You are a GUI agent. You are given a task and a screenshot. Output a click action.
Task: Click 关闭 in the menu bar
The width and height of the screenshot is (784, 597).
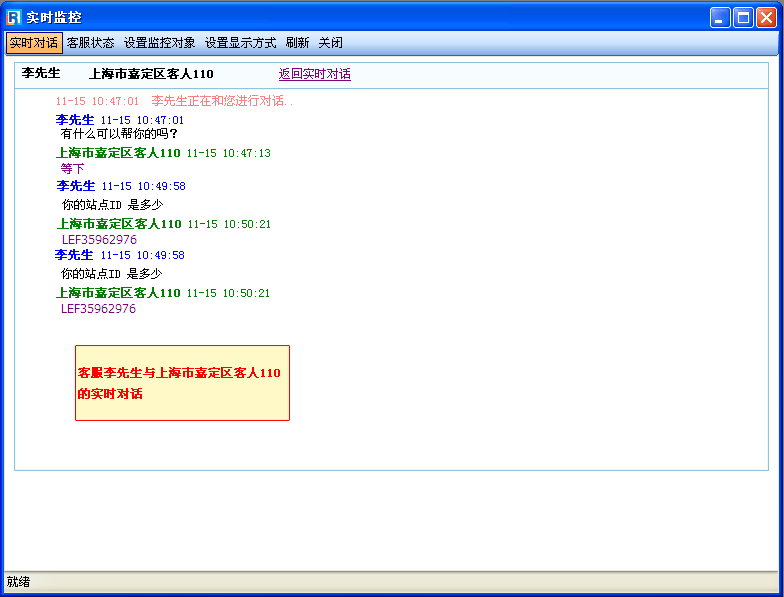330,43
